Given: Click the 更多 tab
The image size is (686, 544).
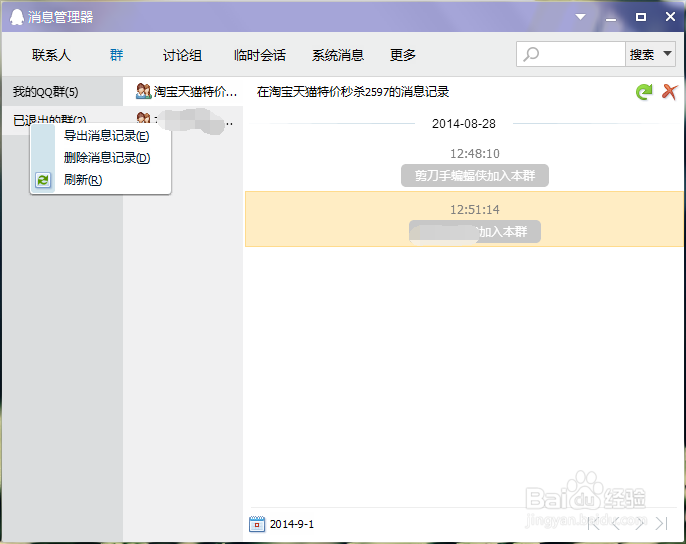Looking at the screenshot, I should 402,55.
